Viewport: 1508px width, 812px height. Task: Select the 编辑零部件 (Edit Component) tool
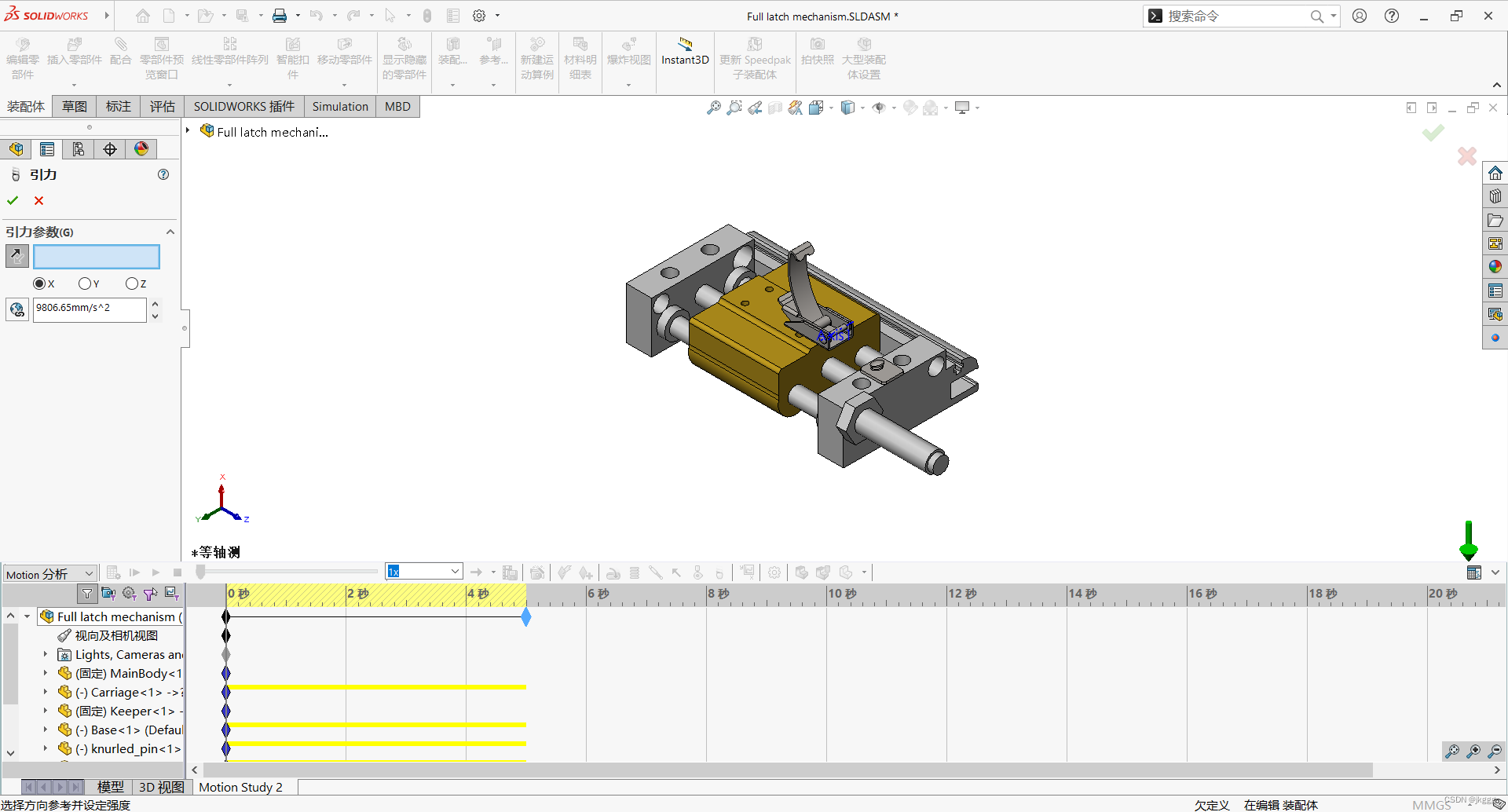23,59
